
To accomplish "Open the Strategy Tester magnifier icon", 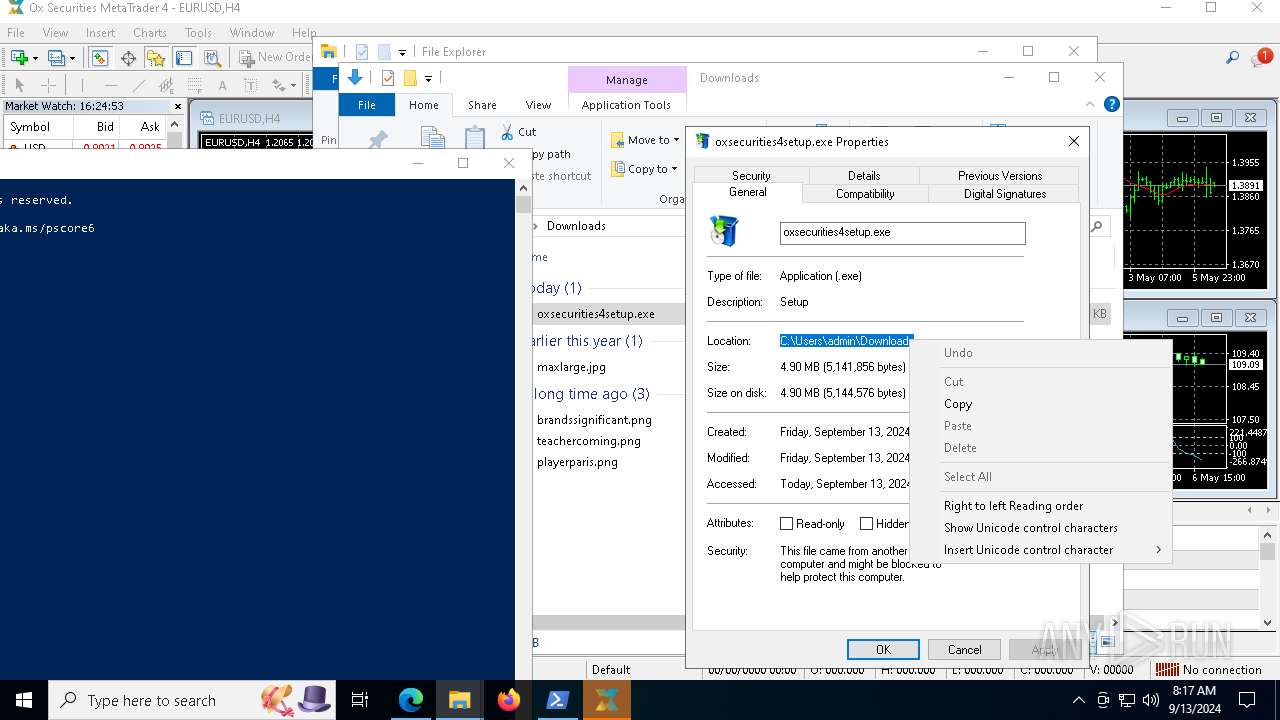I will [211, 58].
